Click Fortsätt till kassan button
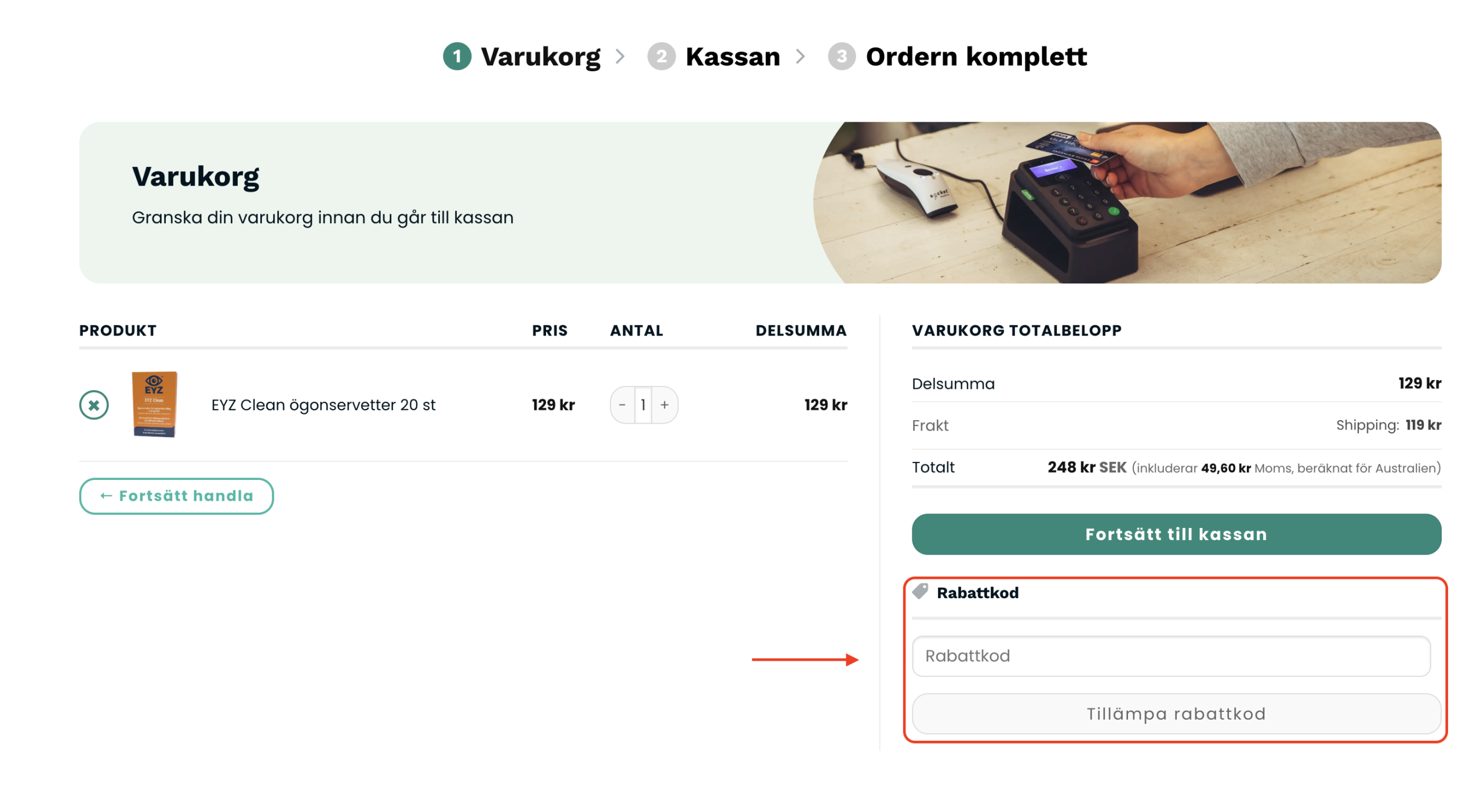 1176,534
